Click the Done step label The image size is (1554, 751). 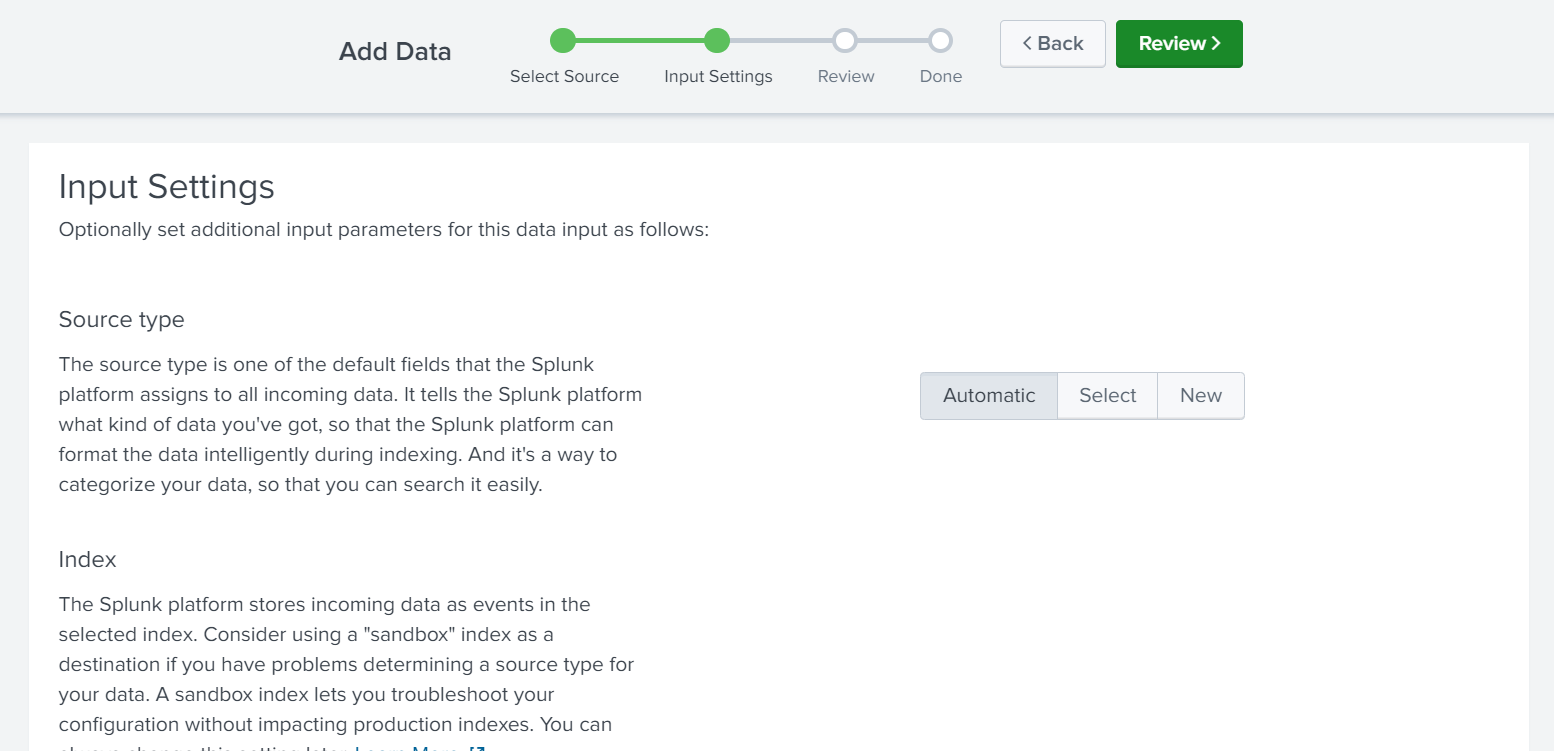[x=941, y=77]
